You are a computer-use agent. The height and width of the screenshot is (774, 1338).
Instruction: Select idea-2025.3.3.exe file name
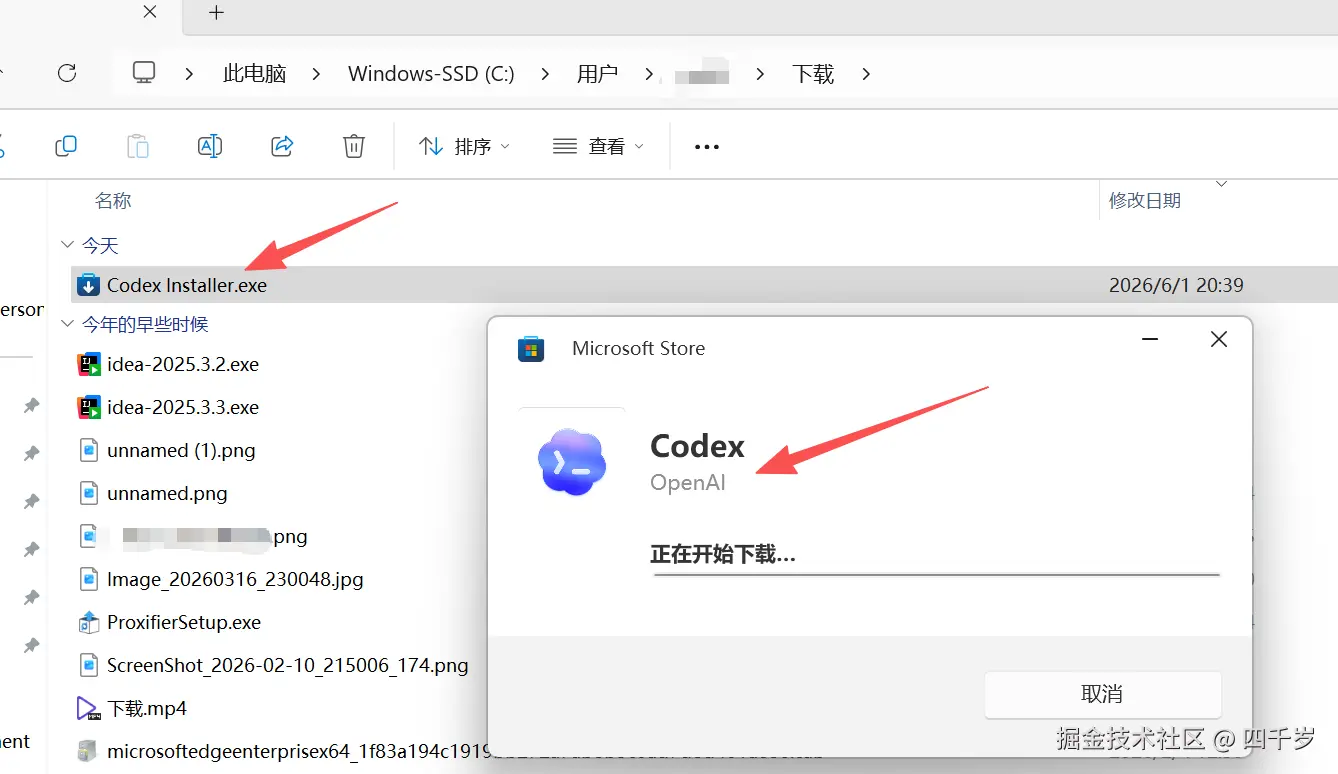click(x=183, y=407)
